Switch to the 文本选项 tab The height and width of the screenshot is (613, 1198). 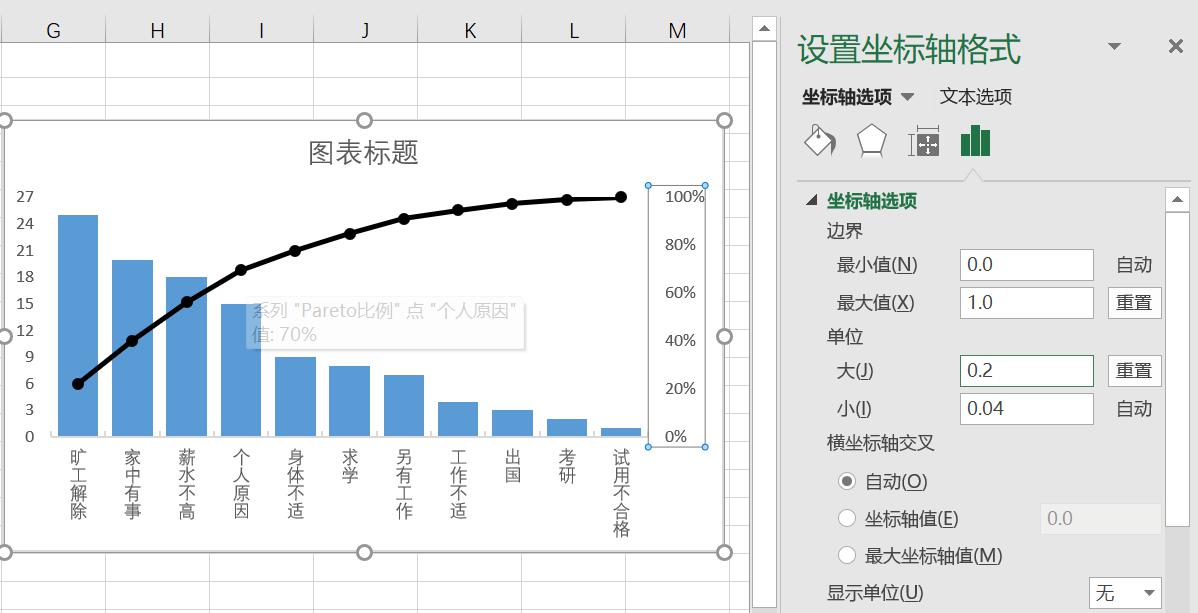click(976, 97)
